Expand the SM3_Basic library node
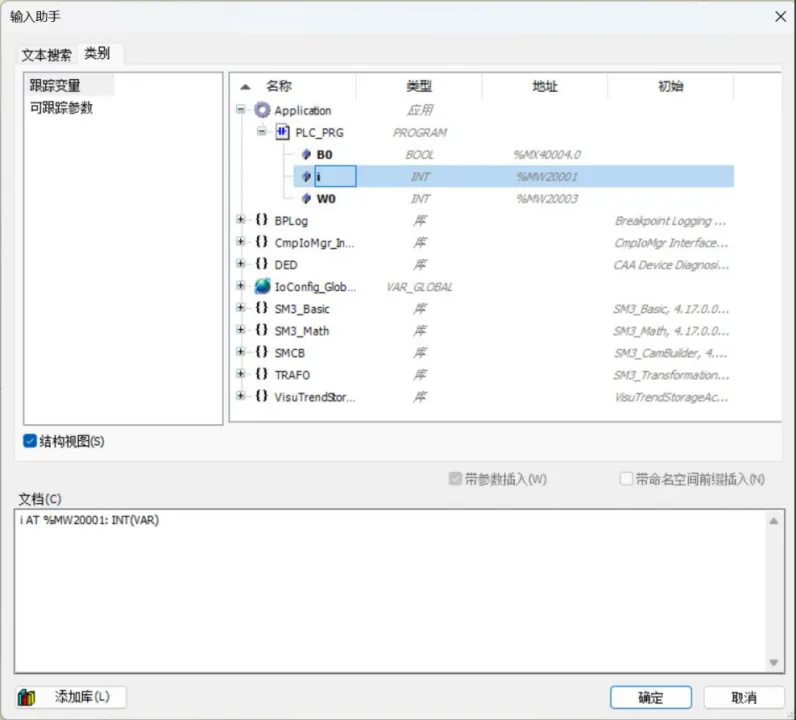This screenshot has width=796, height=720. click(x=241, y=308)
